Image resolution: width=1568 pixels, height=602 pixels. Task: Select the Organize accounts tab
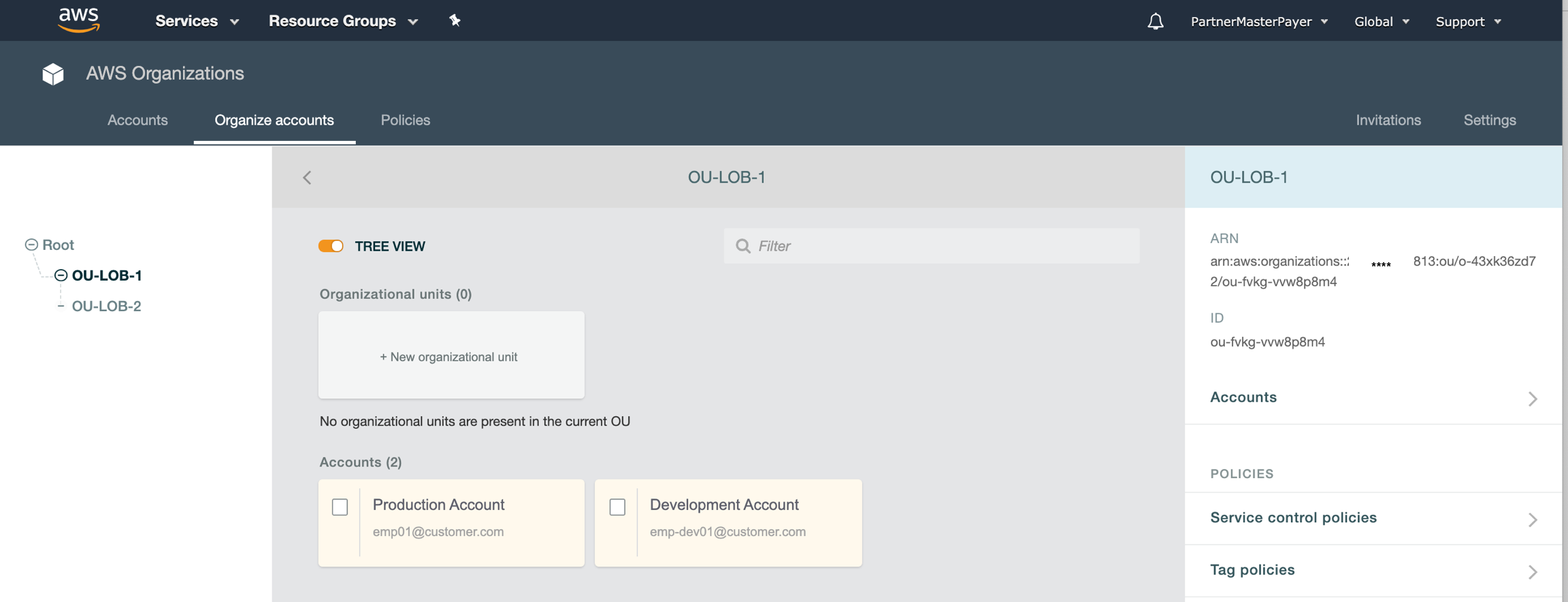pos(274,120)
